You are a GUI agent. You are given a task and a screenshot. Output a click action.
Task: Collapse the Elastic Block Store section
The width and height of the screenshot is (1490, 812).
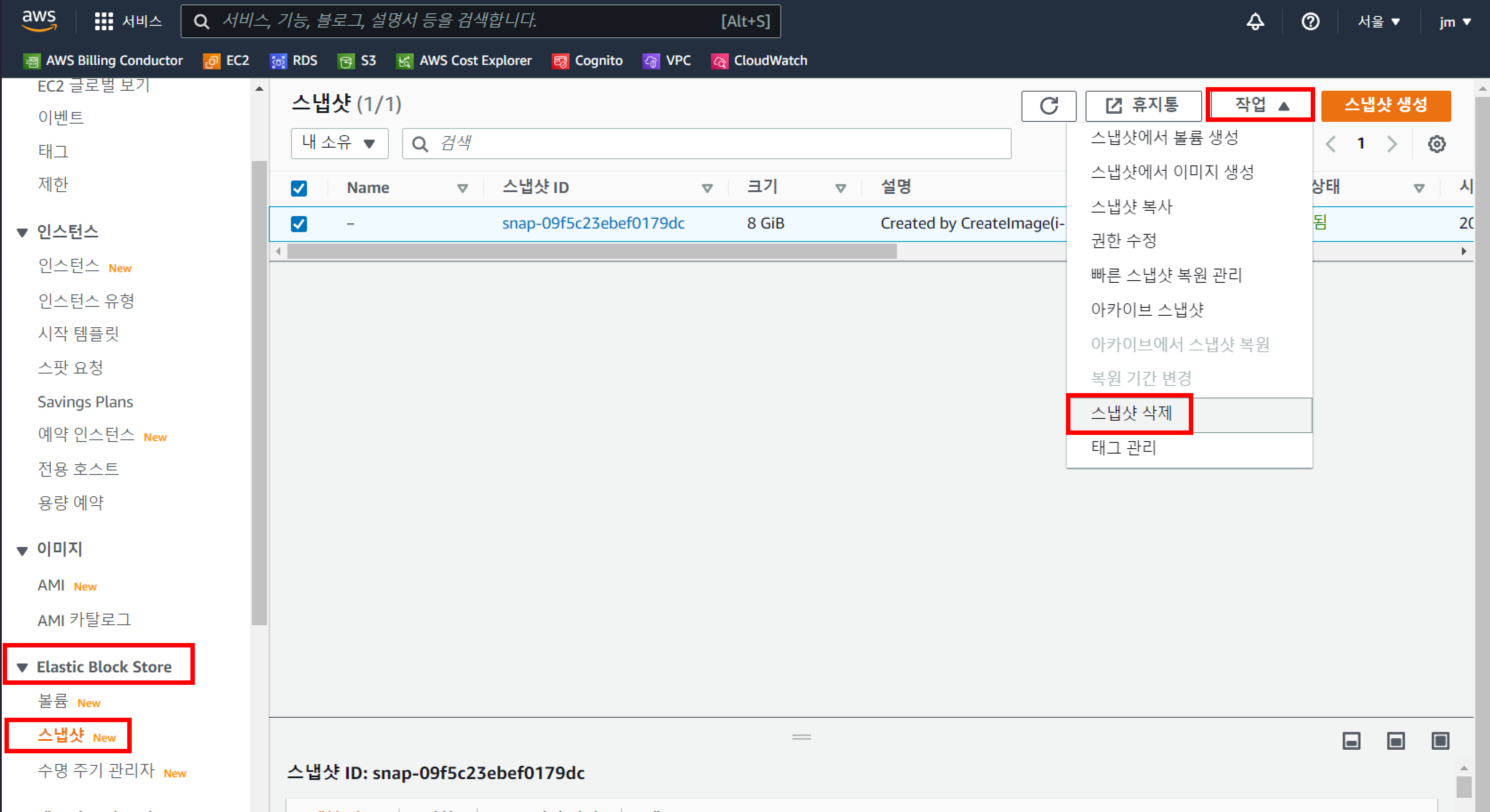[22, 667]
